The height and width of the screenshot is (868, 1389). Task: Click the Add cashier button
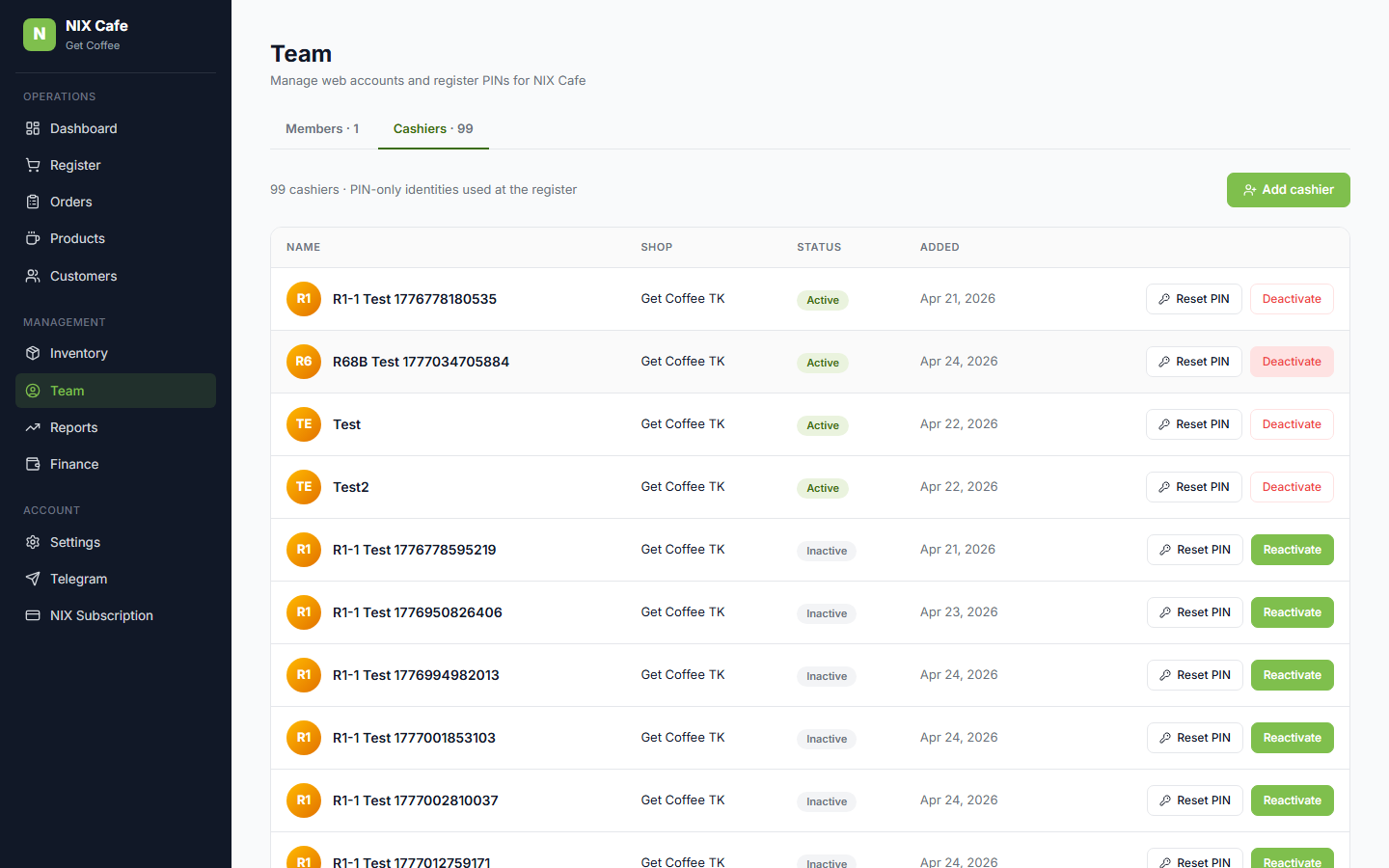pyautogui.click(x=1288, y=190)
